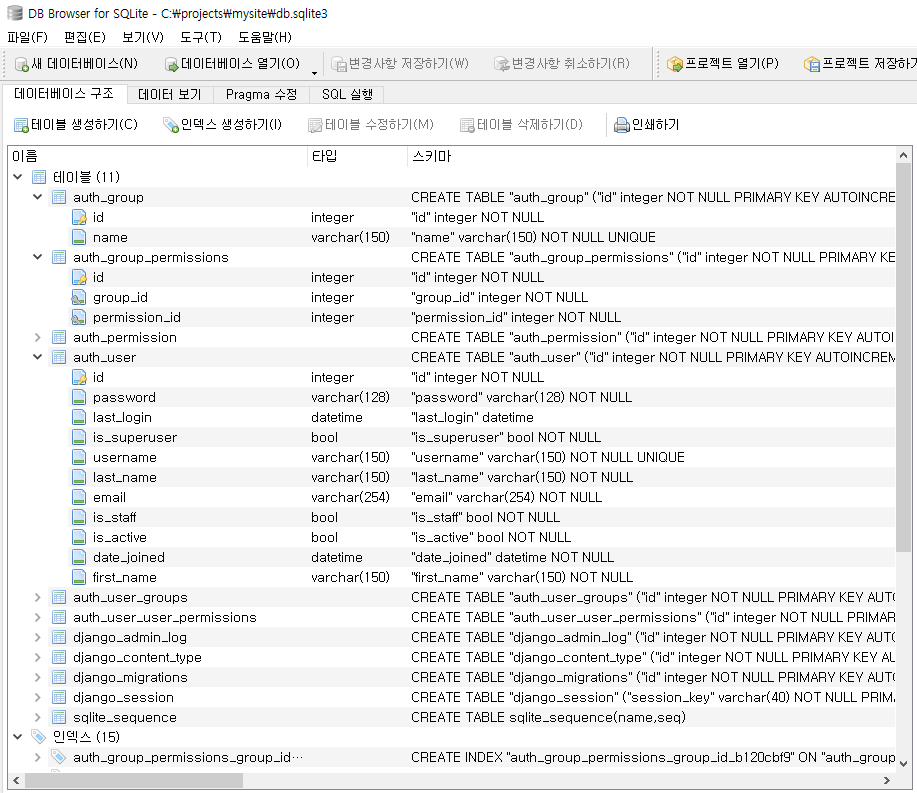Open the 도움말(H) menu
The image size is (917, 793).
264,37
